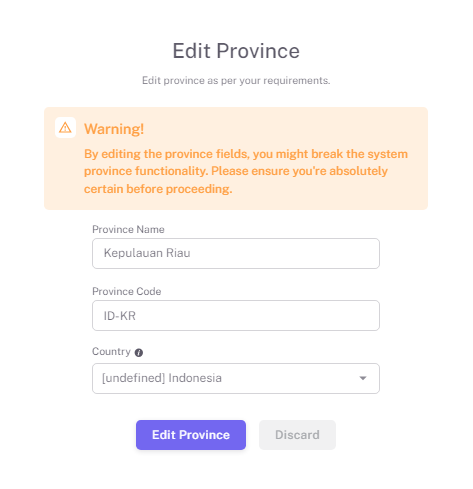Click the orange Warning! title
The height and width of the screenshot is (489, 473).
pos(114,129)
